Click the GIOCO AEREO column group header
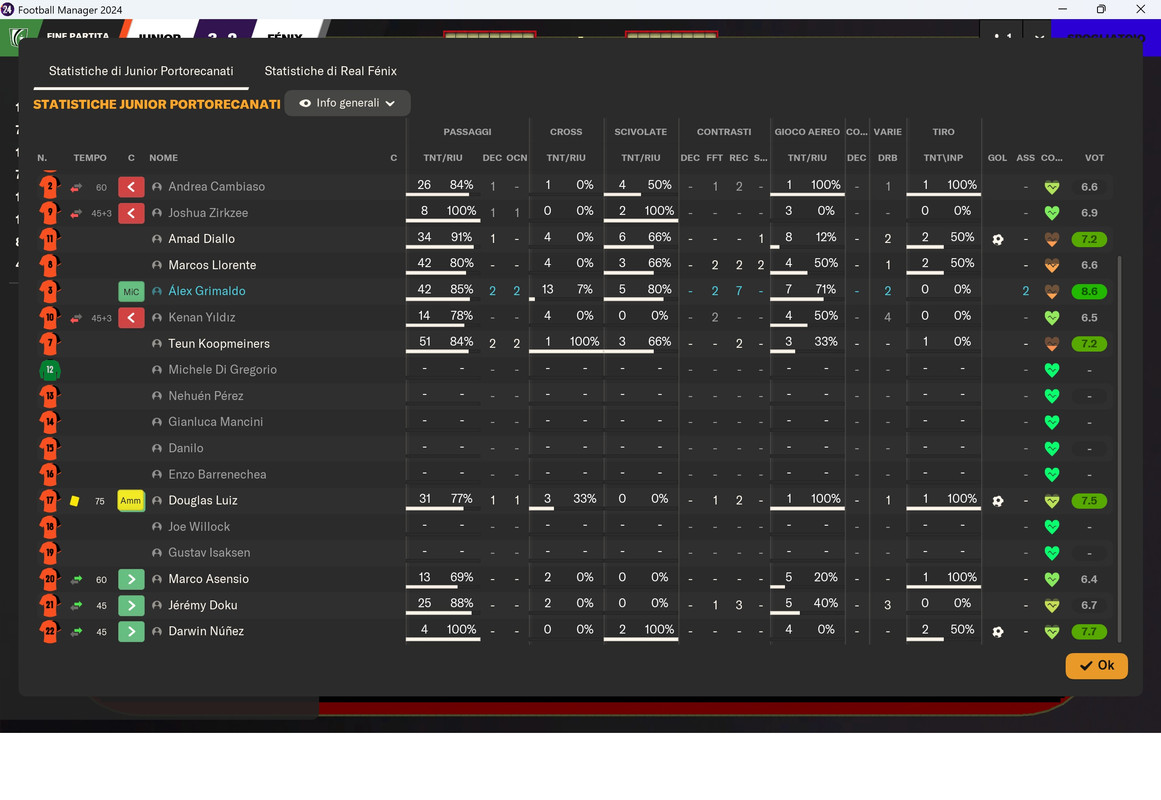The width and height of the screenshot is (1161, 800). coord(807,132)
